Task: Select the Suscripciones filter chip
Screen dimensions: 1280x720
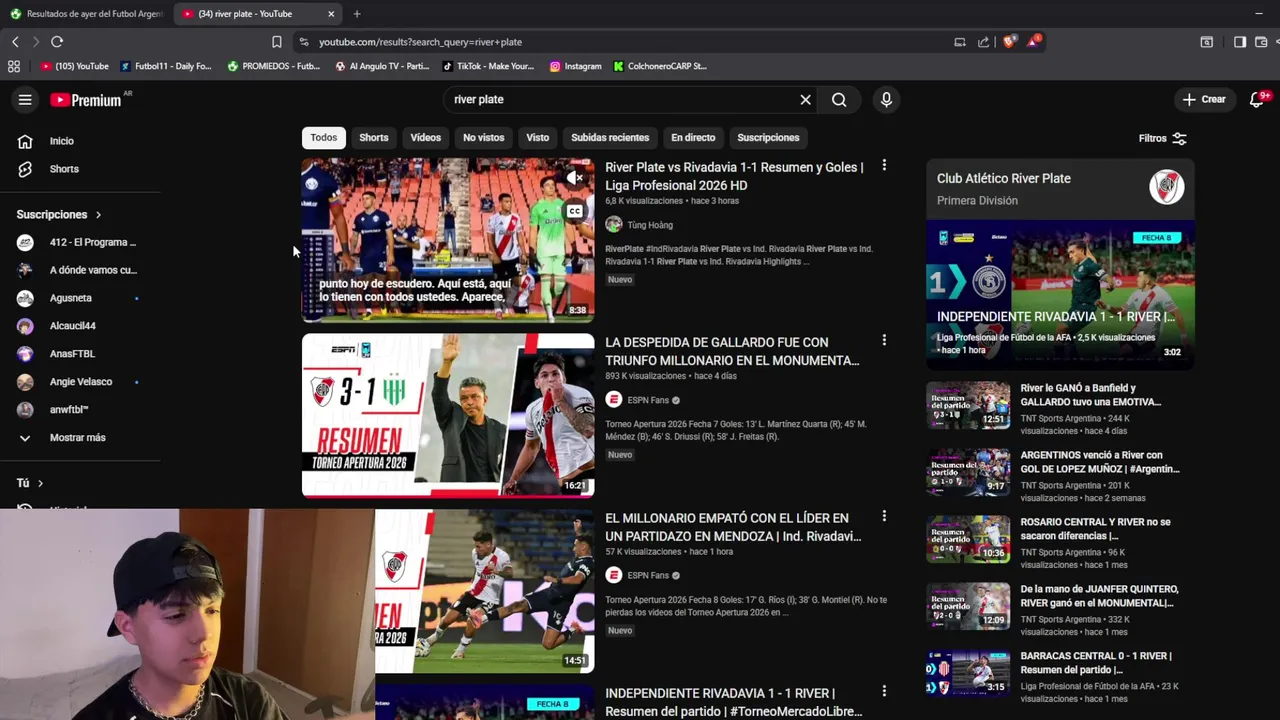Action: [x=768, y=138]
